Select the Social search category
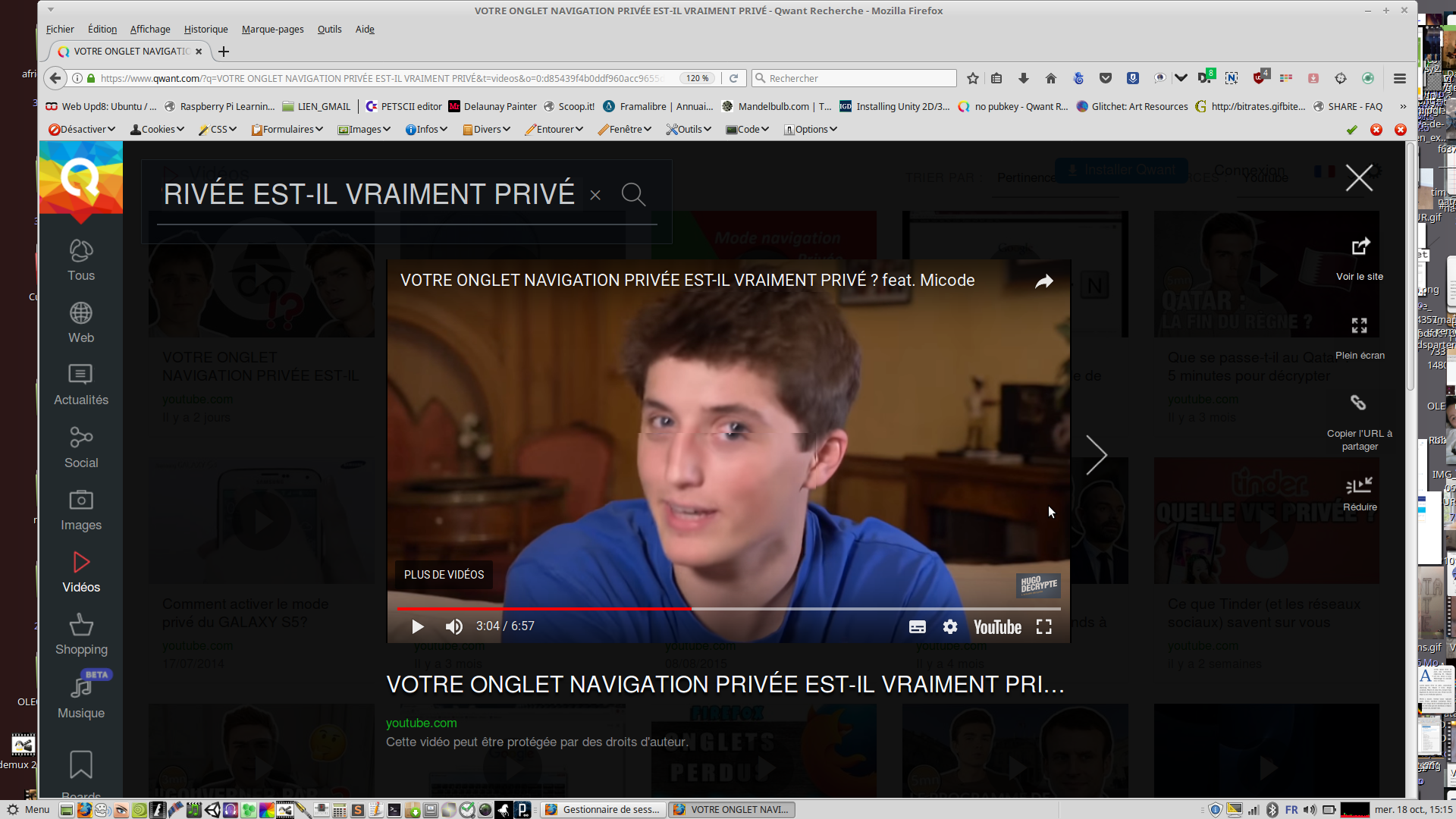 (80, 447)
